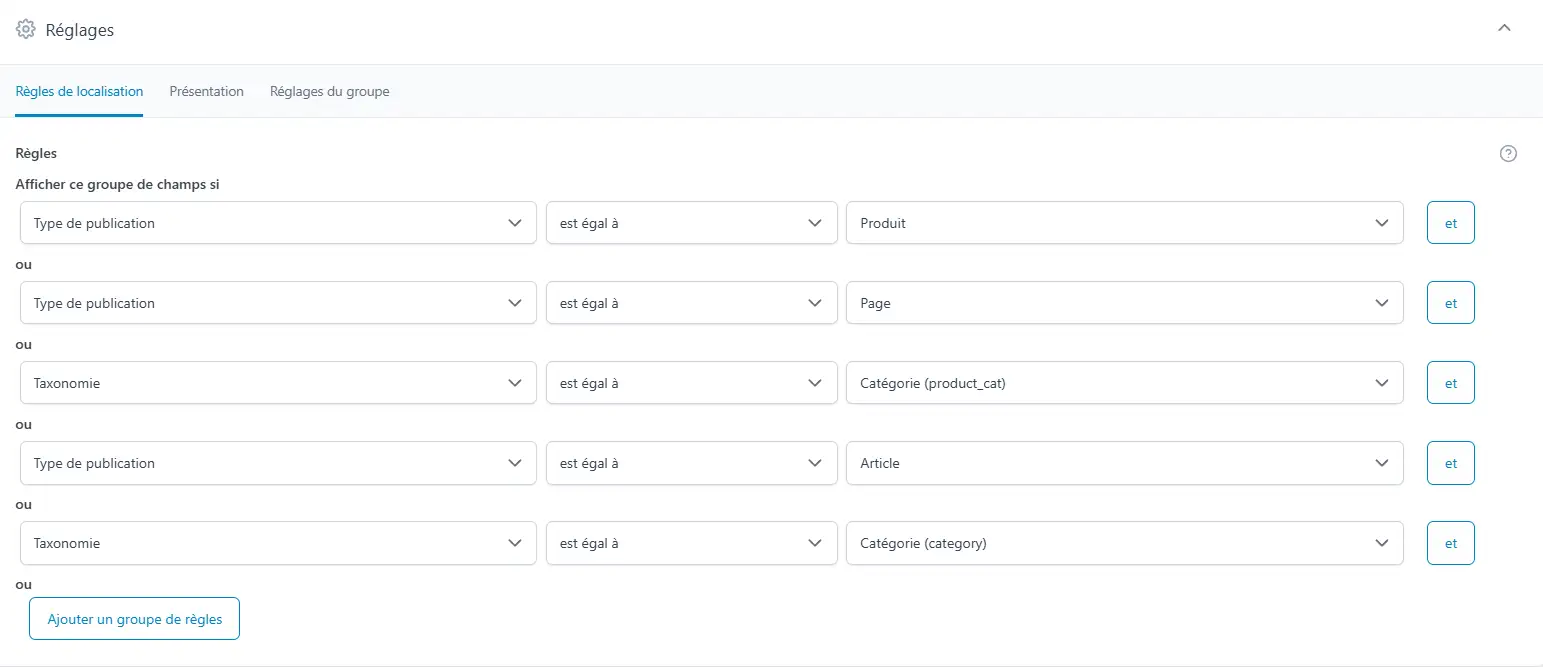Switch to the Présentation tab
The height and width of the screenshot is (667, 1543).
click(x=207, y=91)
